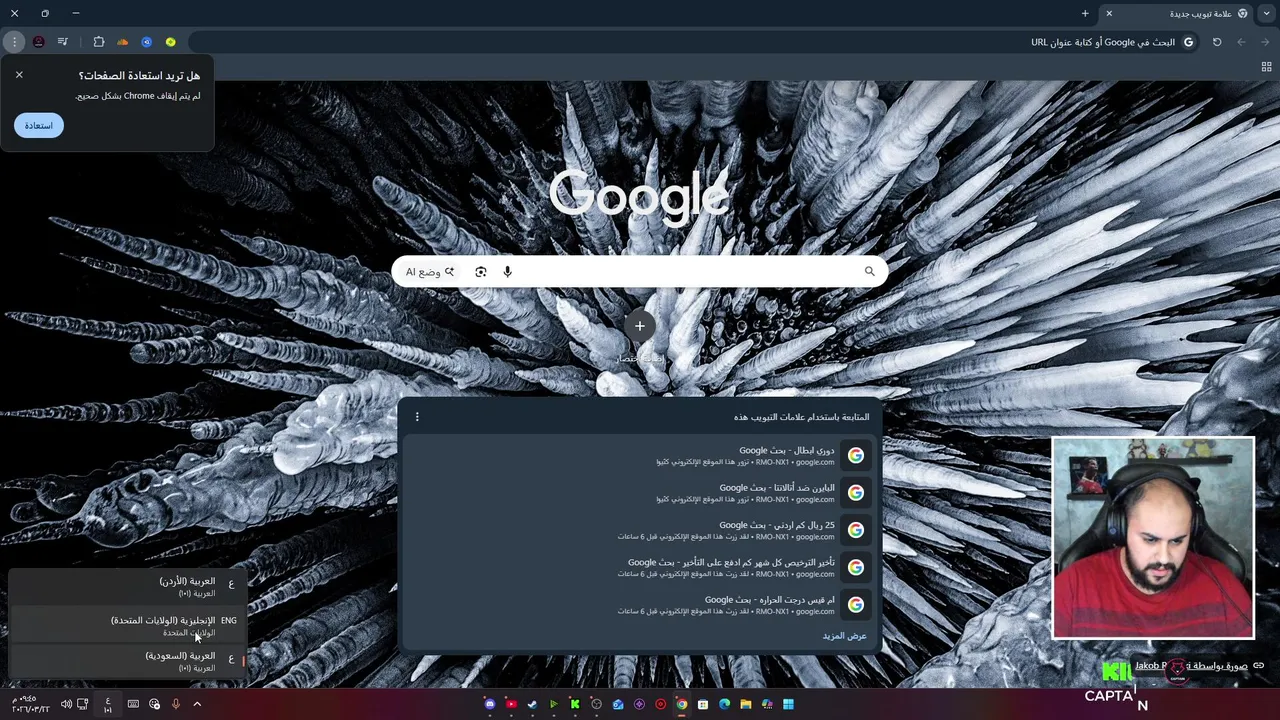Open the تأخير الترخيص كل شهر entry
1280x720 pixels.
click(640, 567)
